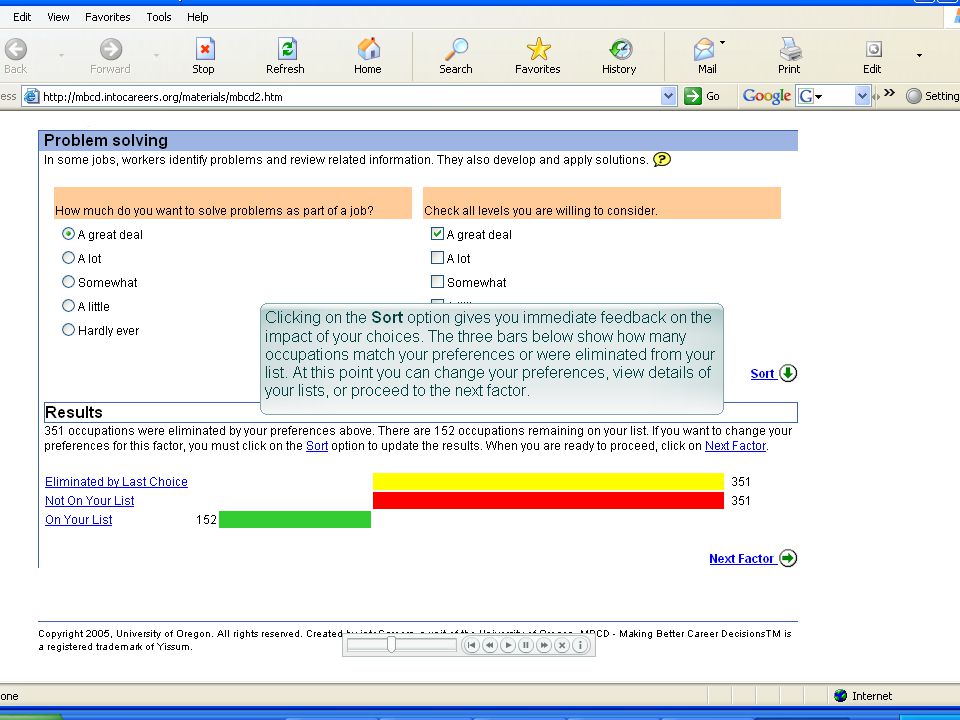960x720 pixels.
Task: Open the Google G search-type dropdown
Action: click(x=819, y=97)
